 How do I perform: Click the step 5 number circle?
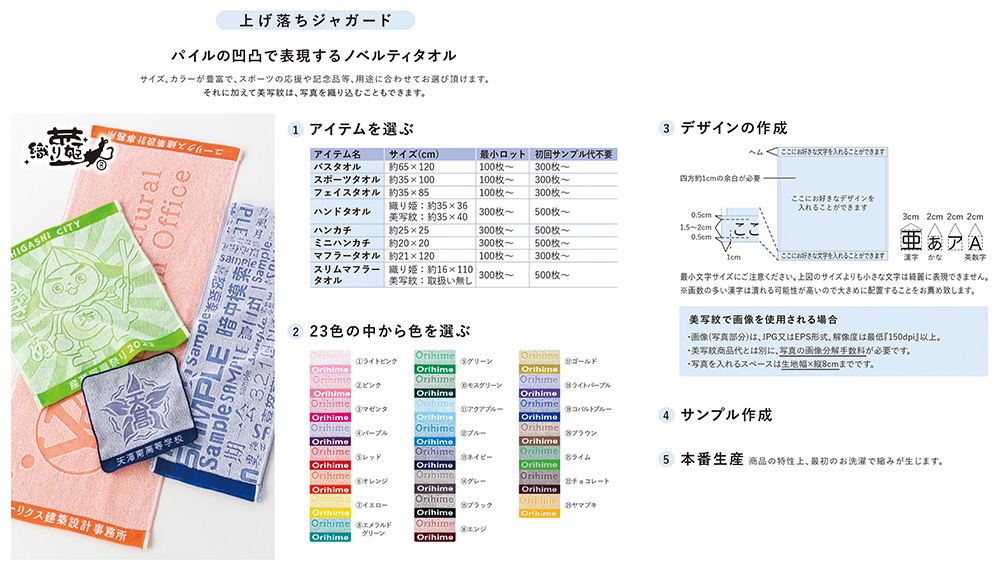click(666, 460)
